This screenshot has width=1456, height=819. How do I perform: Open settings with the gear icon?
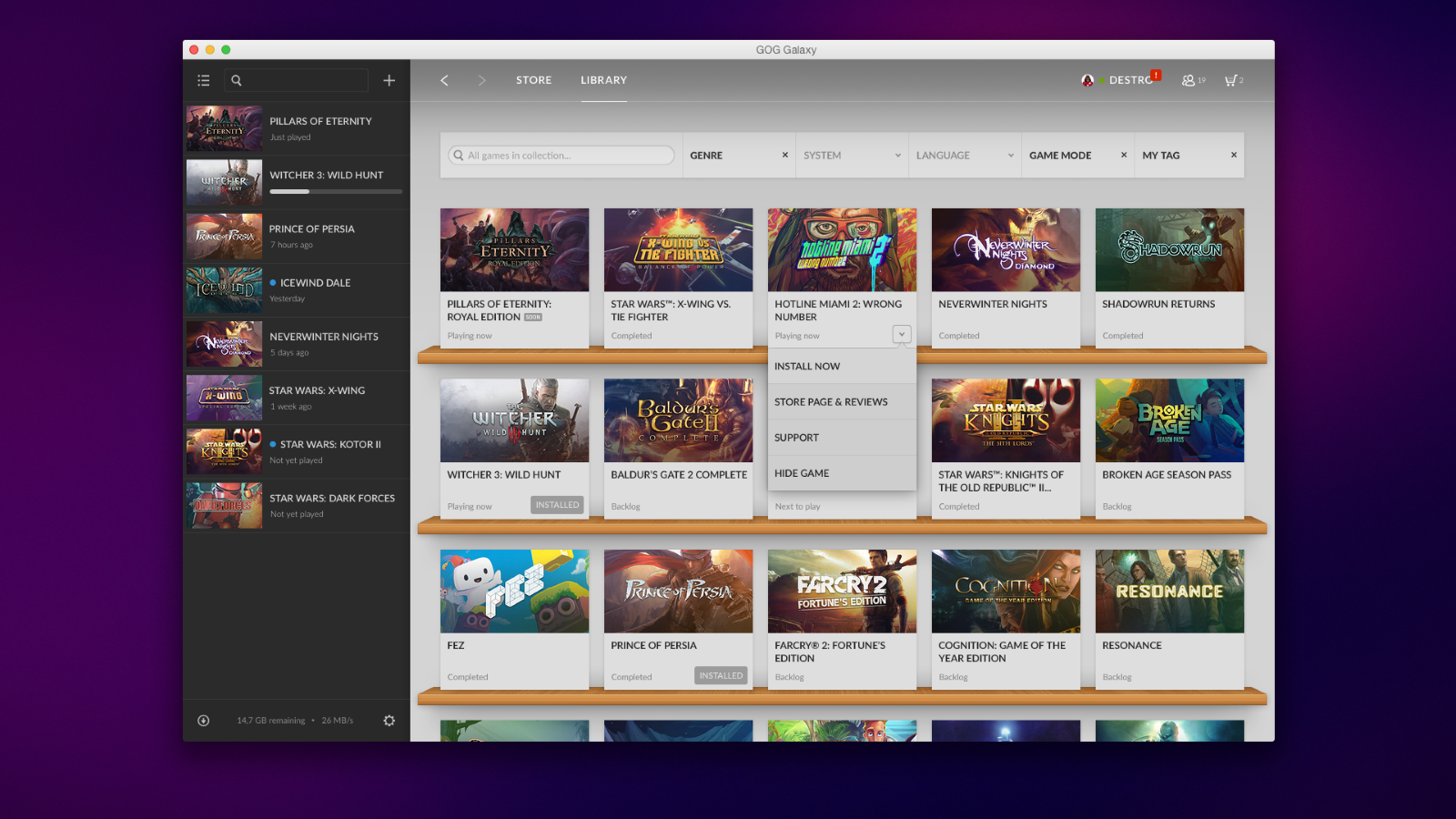[389, 720]
